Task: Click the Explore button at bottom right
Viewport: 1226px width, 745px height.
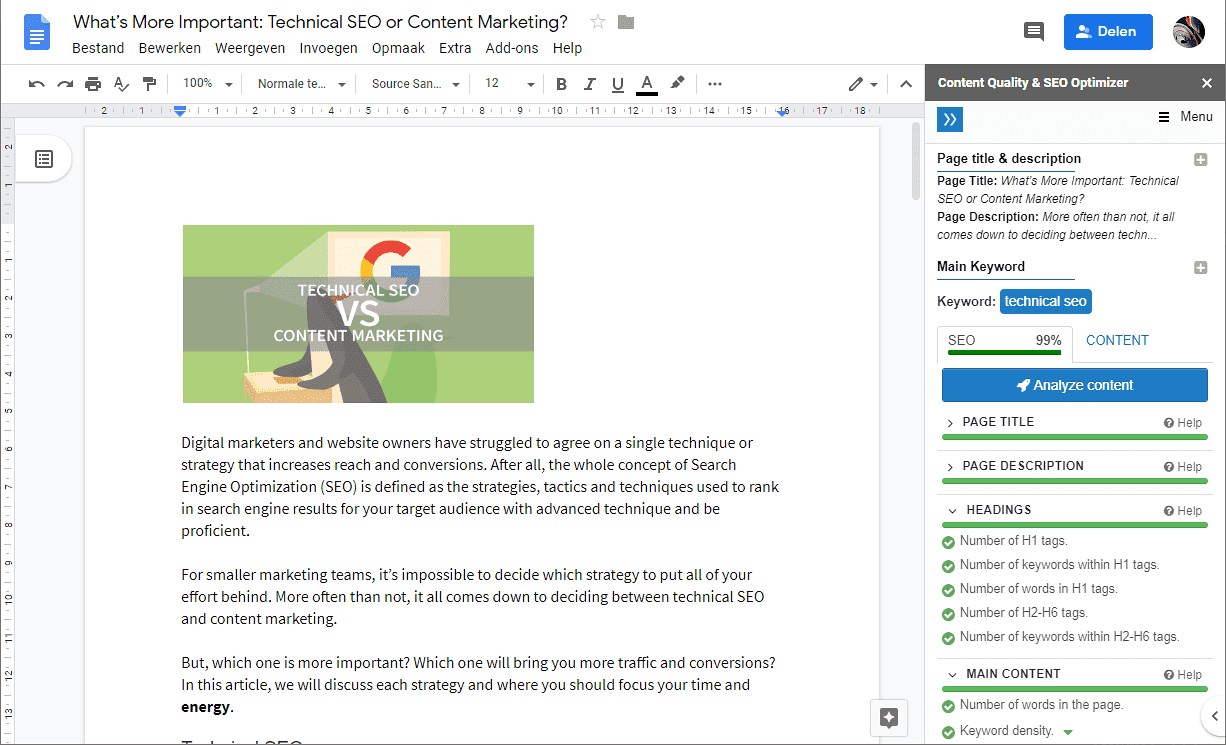Action: [889, 717]
